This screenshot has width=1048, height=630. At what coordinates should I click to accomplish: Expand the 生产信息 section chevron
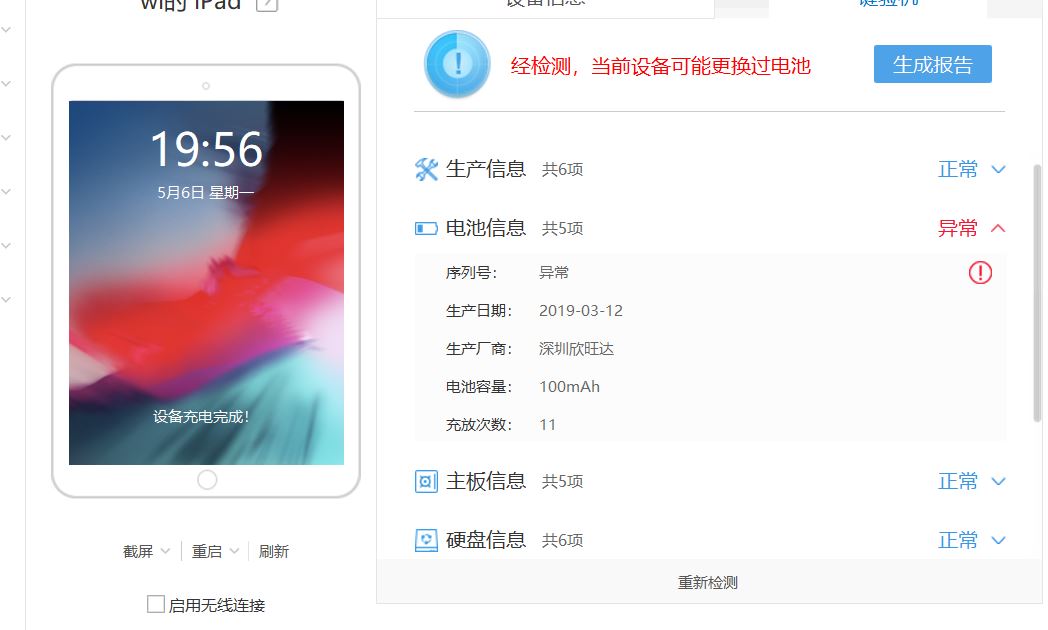click(x=999, y=169)
